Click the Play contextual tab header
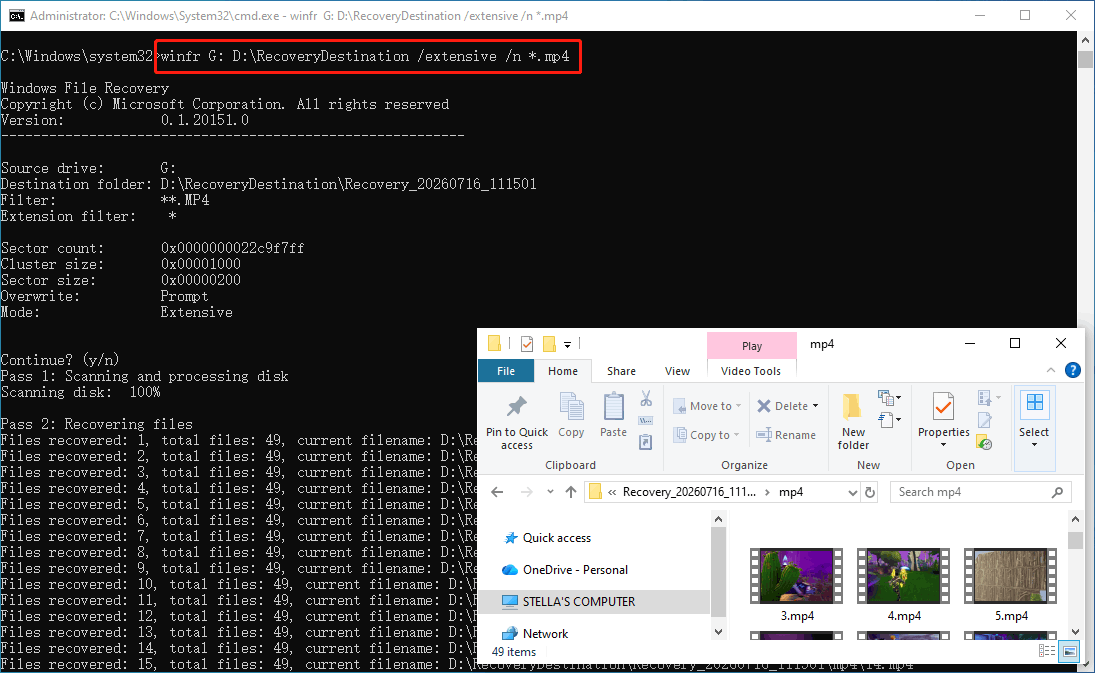The height and width of the screenshot is (673, 1095). pos(751,346)
